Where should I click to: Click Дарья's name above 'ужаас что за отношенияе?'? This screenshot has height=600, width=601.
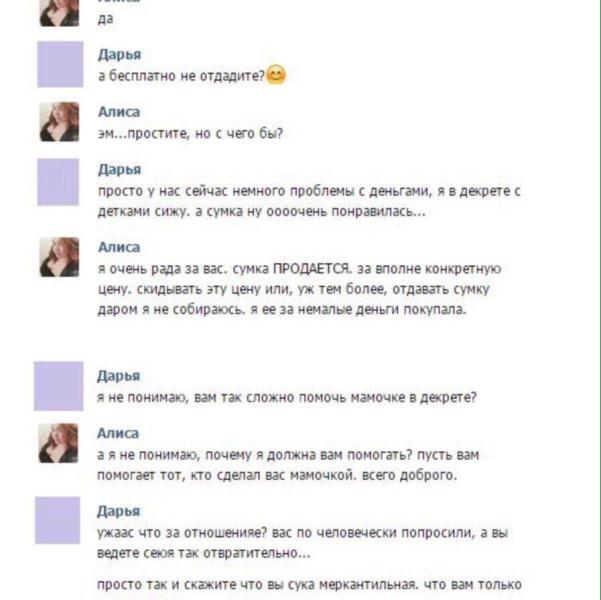[118, 511]
